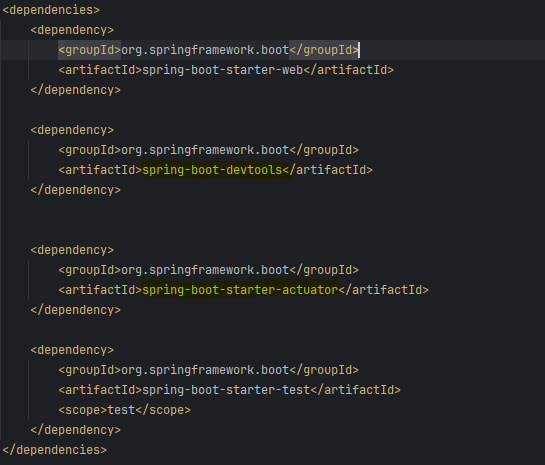Click opening dependency tag of starter-test block

point(72,350)
